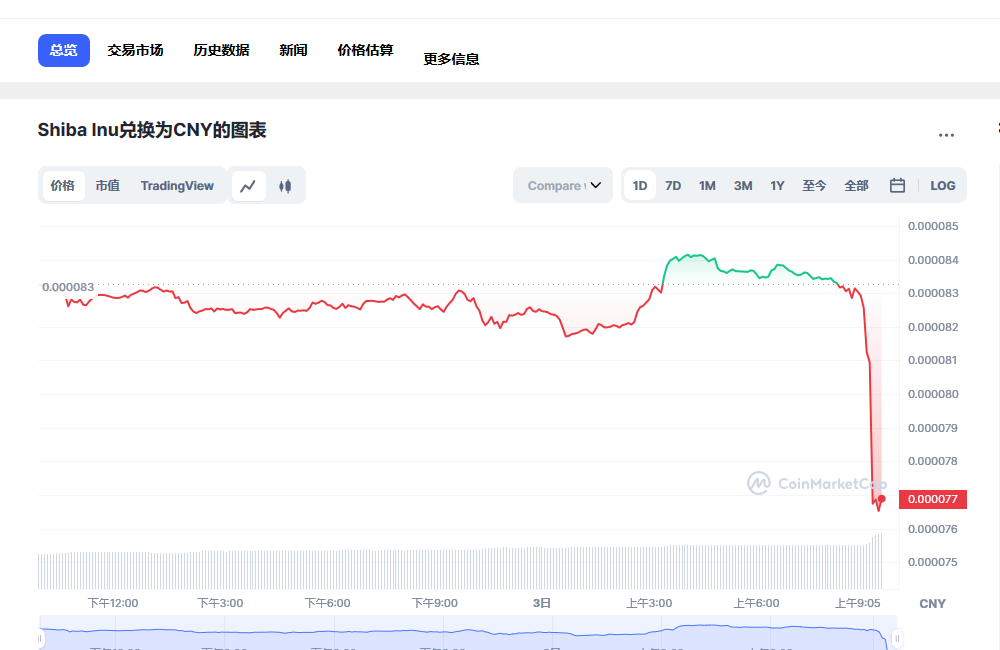Open the 新闻 tab
Image resolution: width=1000 pixels, height=650 pixels.
[293, 49]
